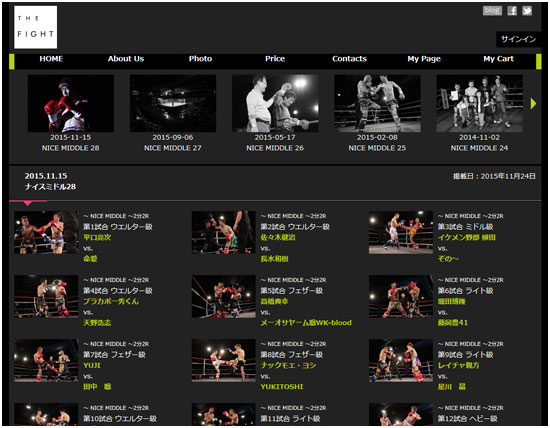
Task: Go to HOME in navigation bar
Action: point(51,59)
